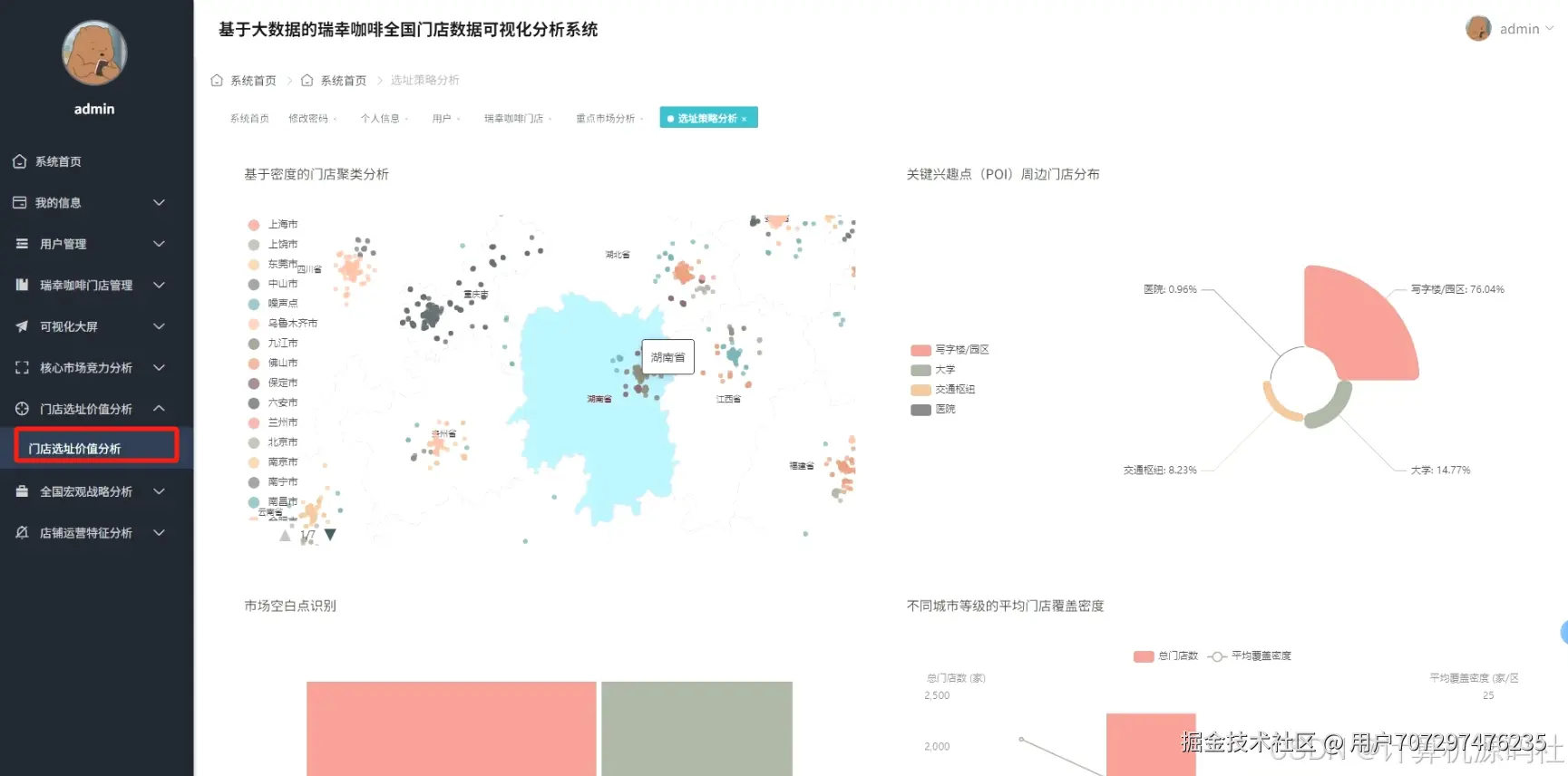The width and height of the screenshot is (1568, 776).
Task: Click the second 系统首页 breadcrumb link
Action: pos(343,81)
